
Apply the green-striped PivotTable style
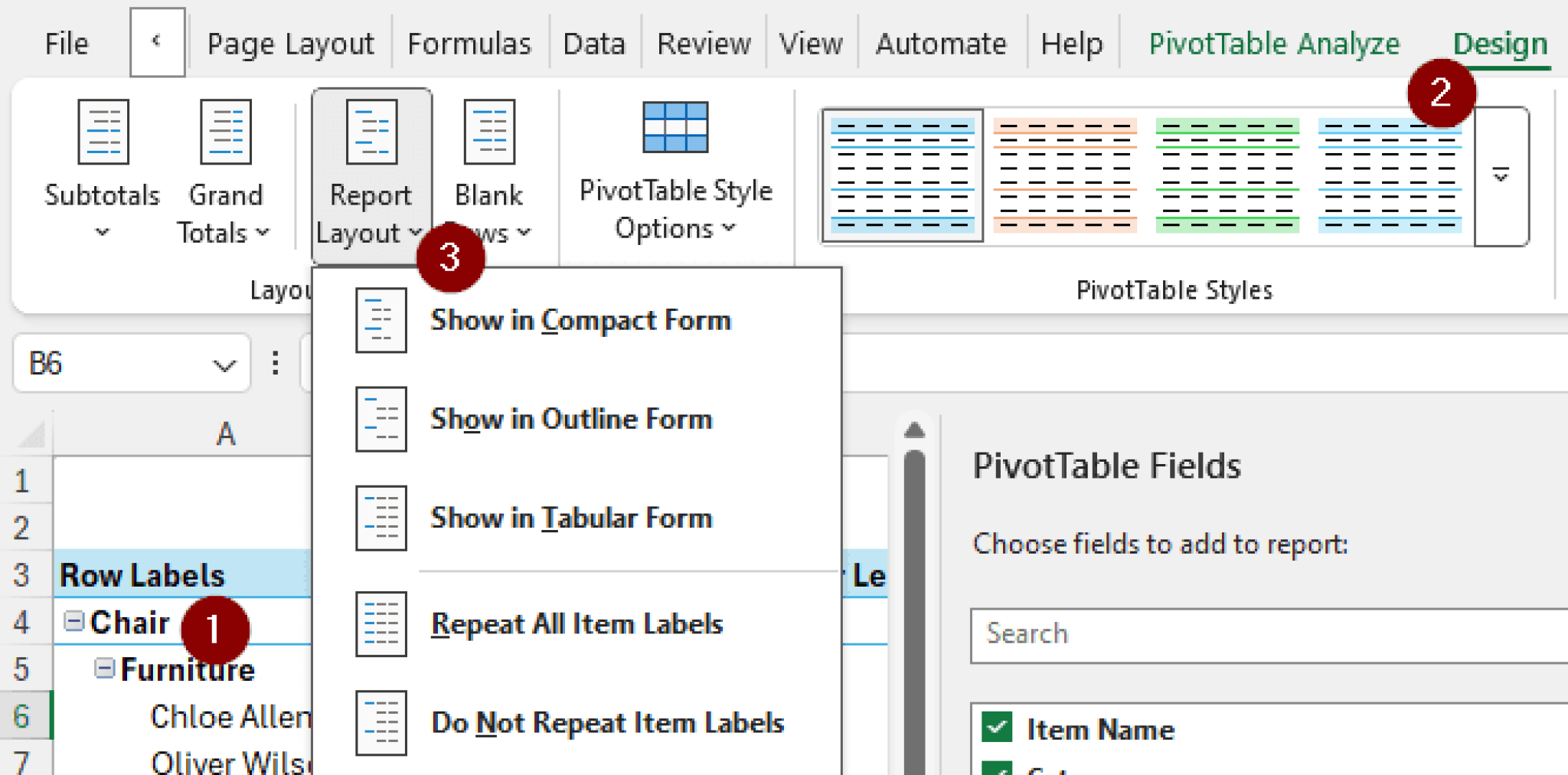[1227, 176]
